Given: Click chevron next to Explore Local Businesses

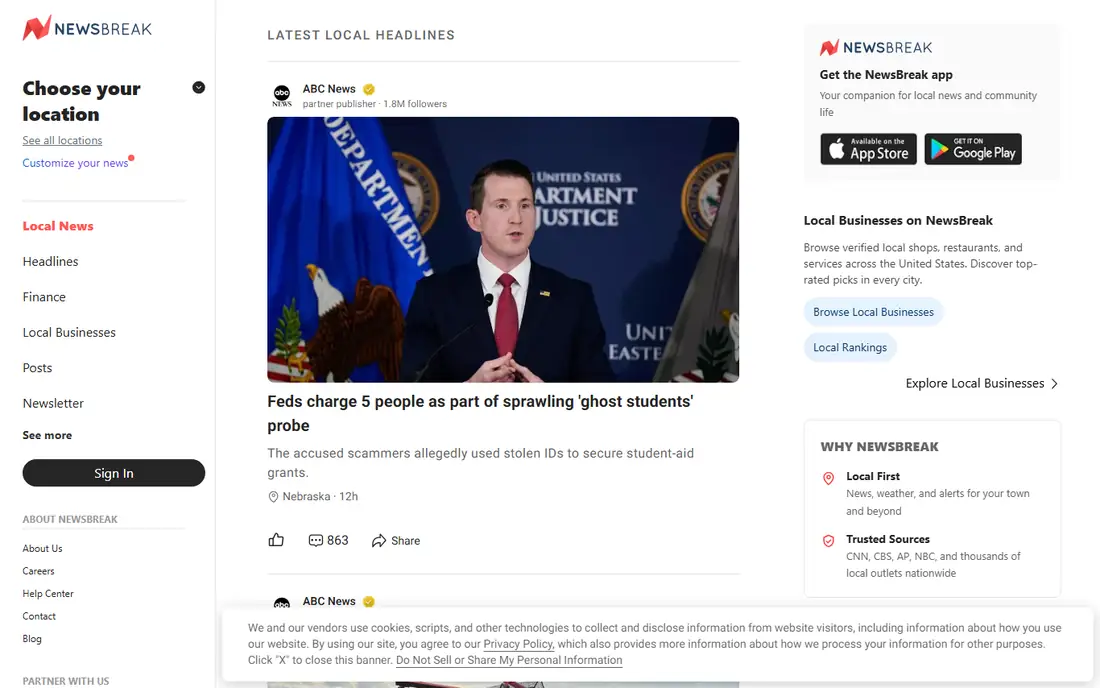Looking at the screenshot, I should (1054, 384).
